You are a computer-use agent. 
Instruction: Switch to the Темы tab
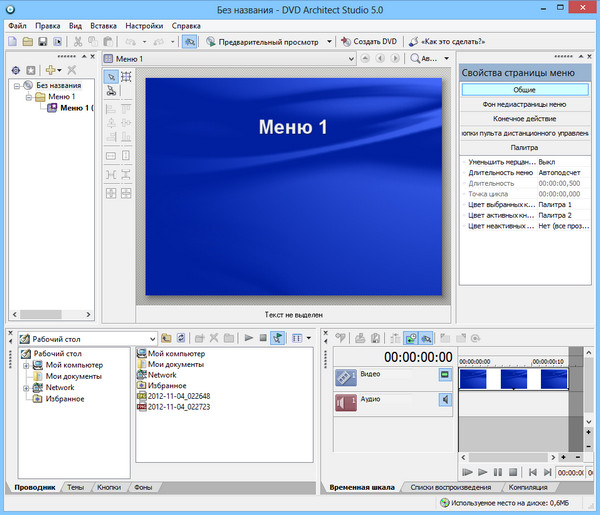pyautogui.click(x=76, y=487)
